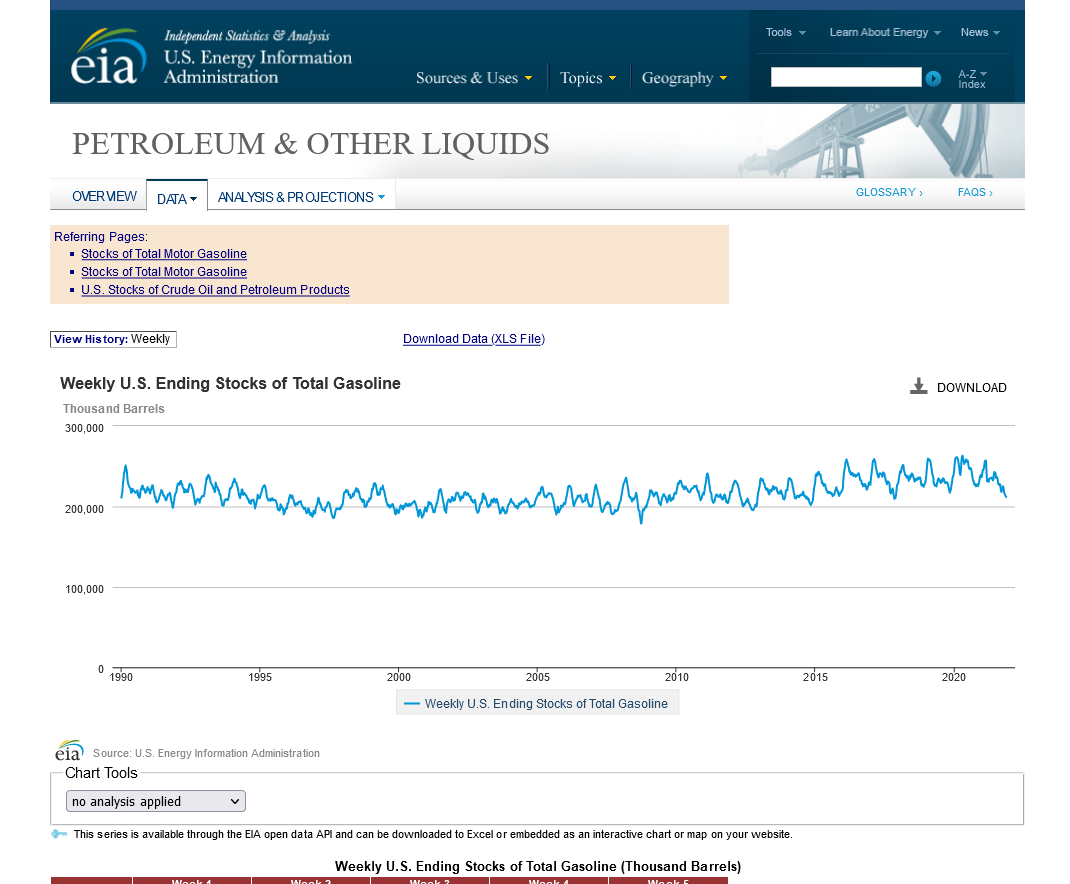The image size is (1070, 884).
Task: Open the Geography dropdown menu
Action: pos(684,78)
